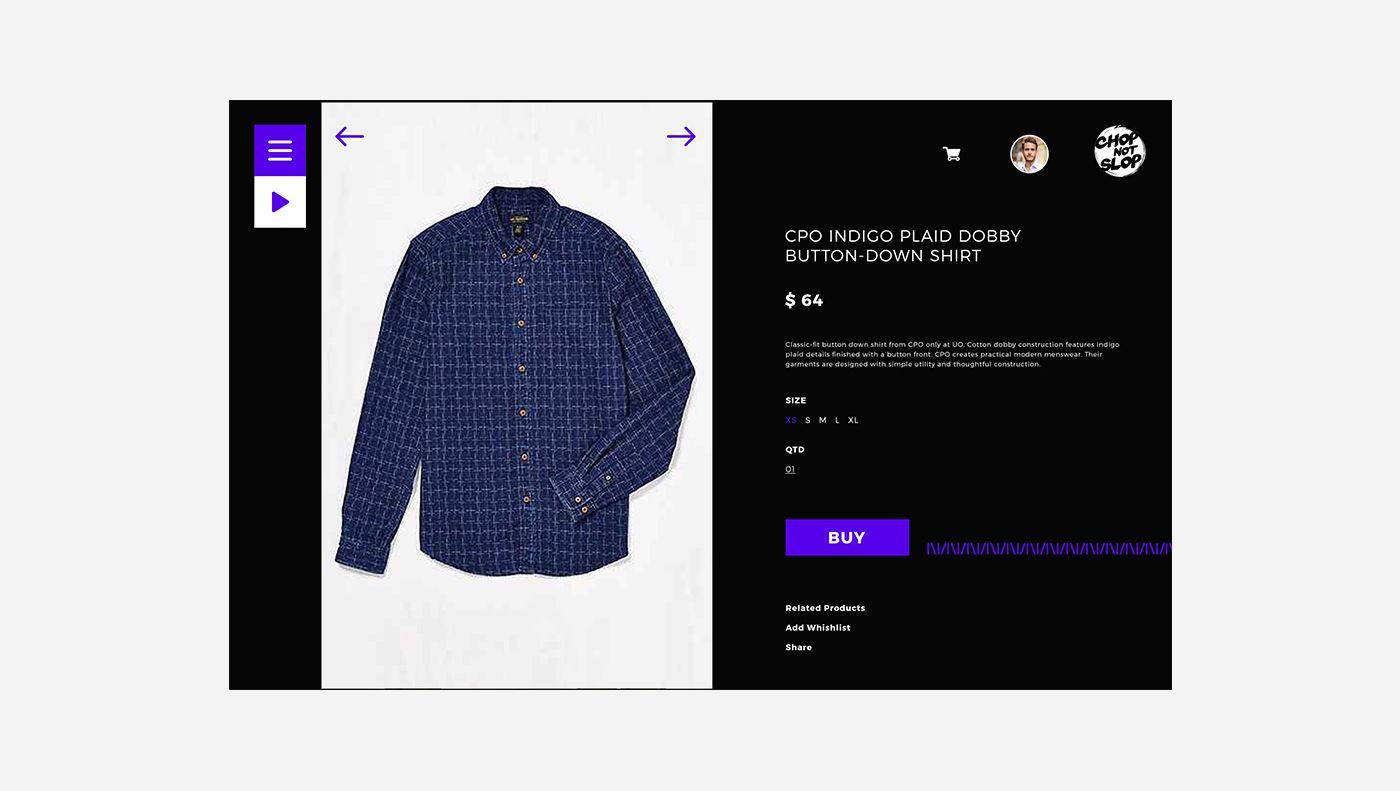1400x791 pixels.
Task: Select size XS
Action: 791,420
